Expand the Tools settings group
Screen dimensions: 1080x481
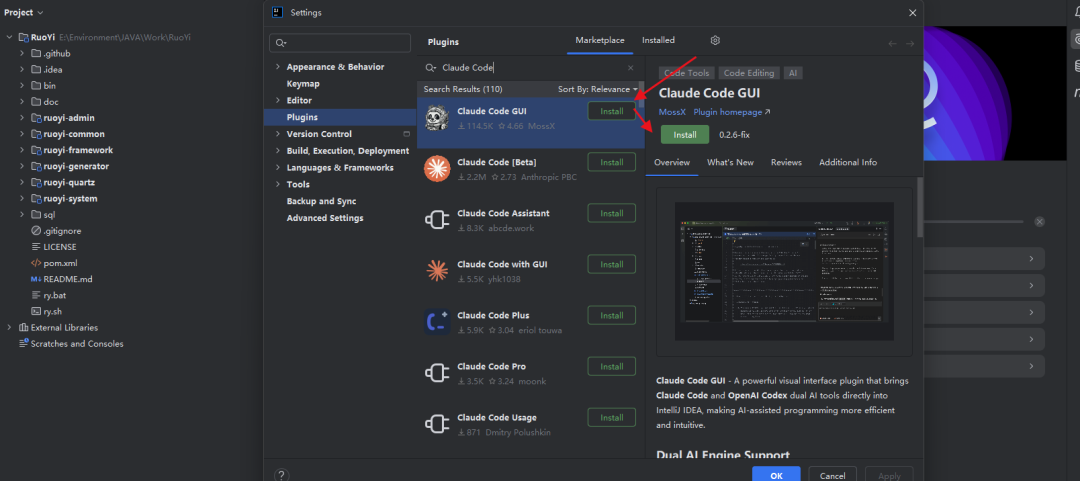[x=278, y=185]
